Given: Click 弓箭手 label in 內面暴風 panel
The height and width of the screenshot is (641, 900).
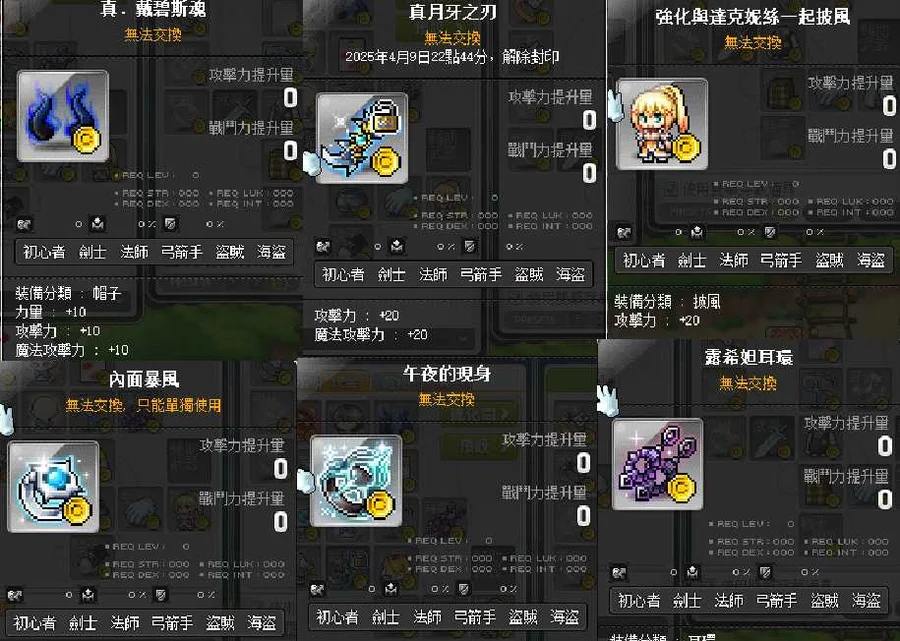Looking at the screenshot, I should pyautogui.click(x=171, y=623).
